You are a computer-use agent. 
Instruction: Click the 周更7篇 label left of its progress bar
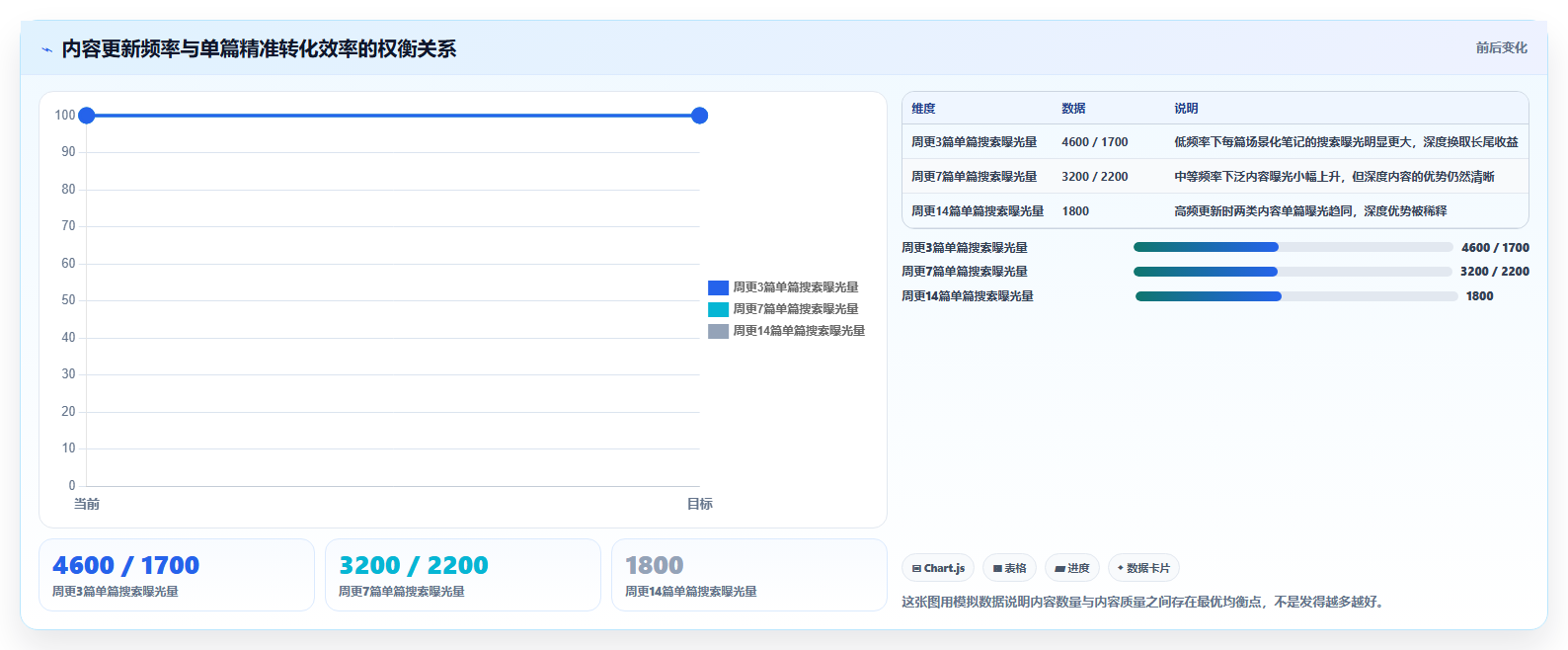click(x=965, y=272)
